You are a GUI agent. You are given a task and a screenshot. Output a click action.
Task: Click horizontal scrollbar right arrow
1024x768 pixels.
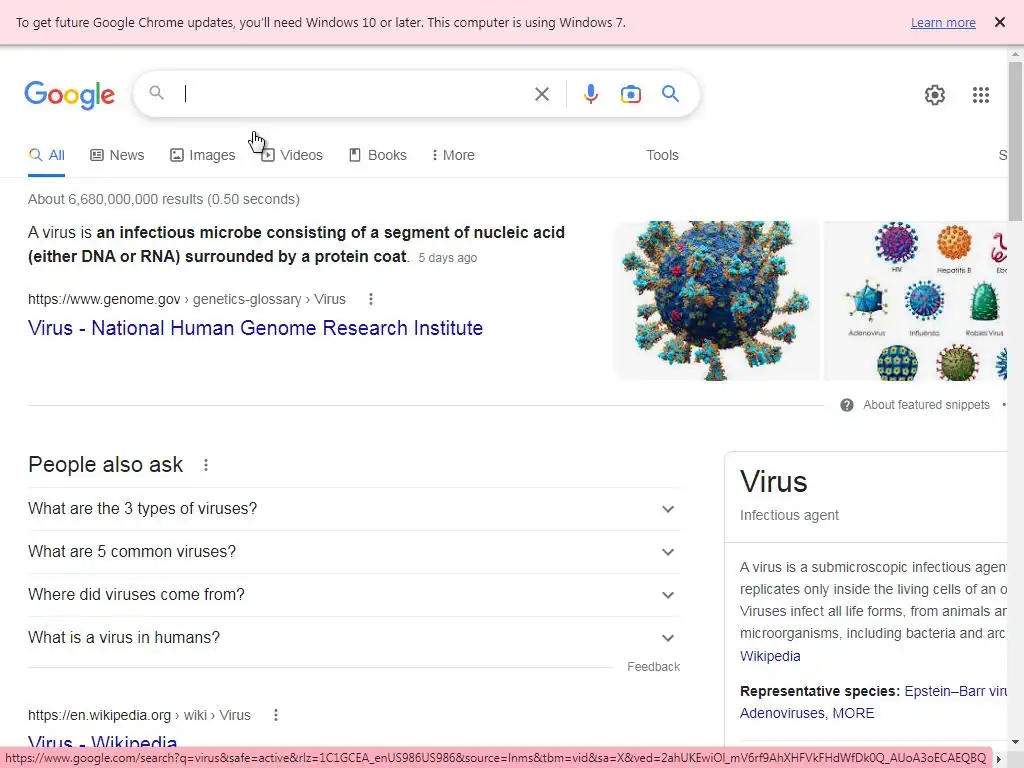point(999,758)
